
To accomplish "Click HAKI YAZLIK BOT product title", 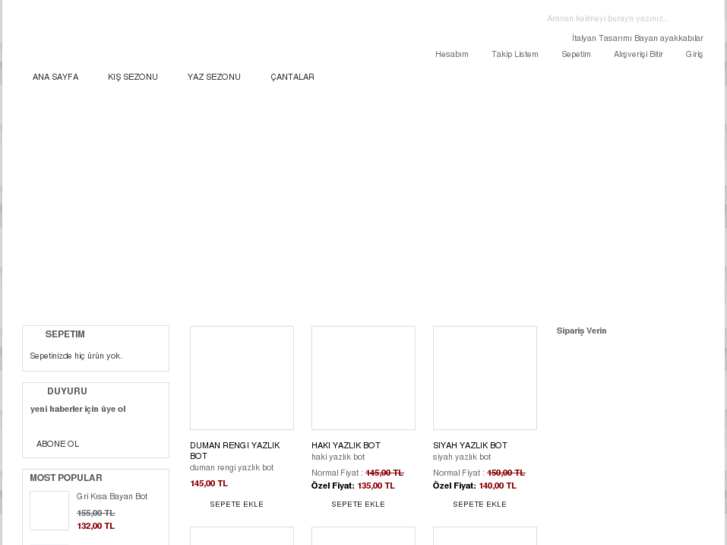I will coord(346,445).
